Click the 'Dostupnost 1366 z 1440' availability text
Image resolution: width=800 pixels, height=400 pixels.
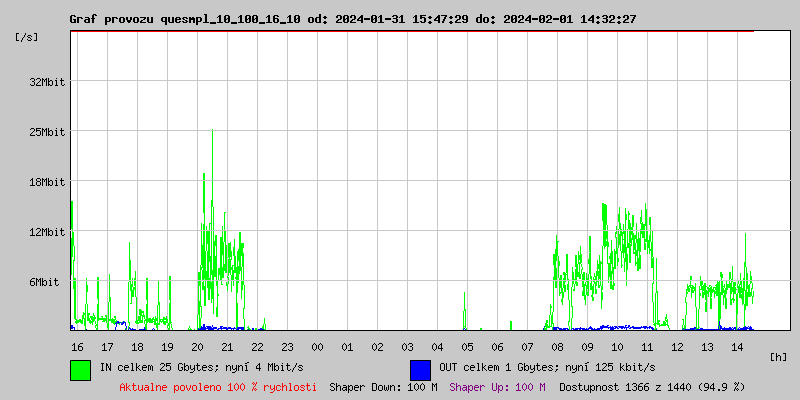pos(652,387)
